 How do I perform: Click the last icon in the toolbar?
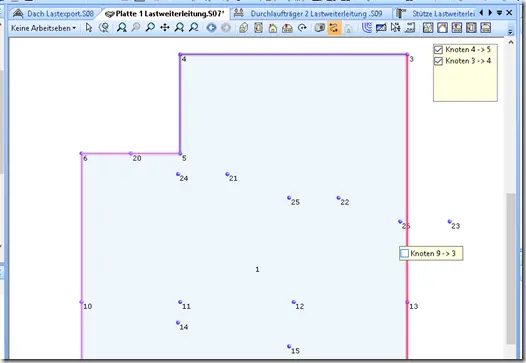(x=485, y=28)
